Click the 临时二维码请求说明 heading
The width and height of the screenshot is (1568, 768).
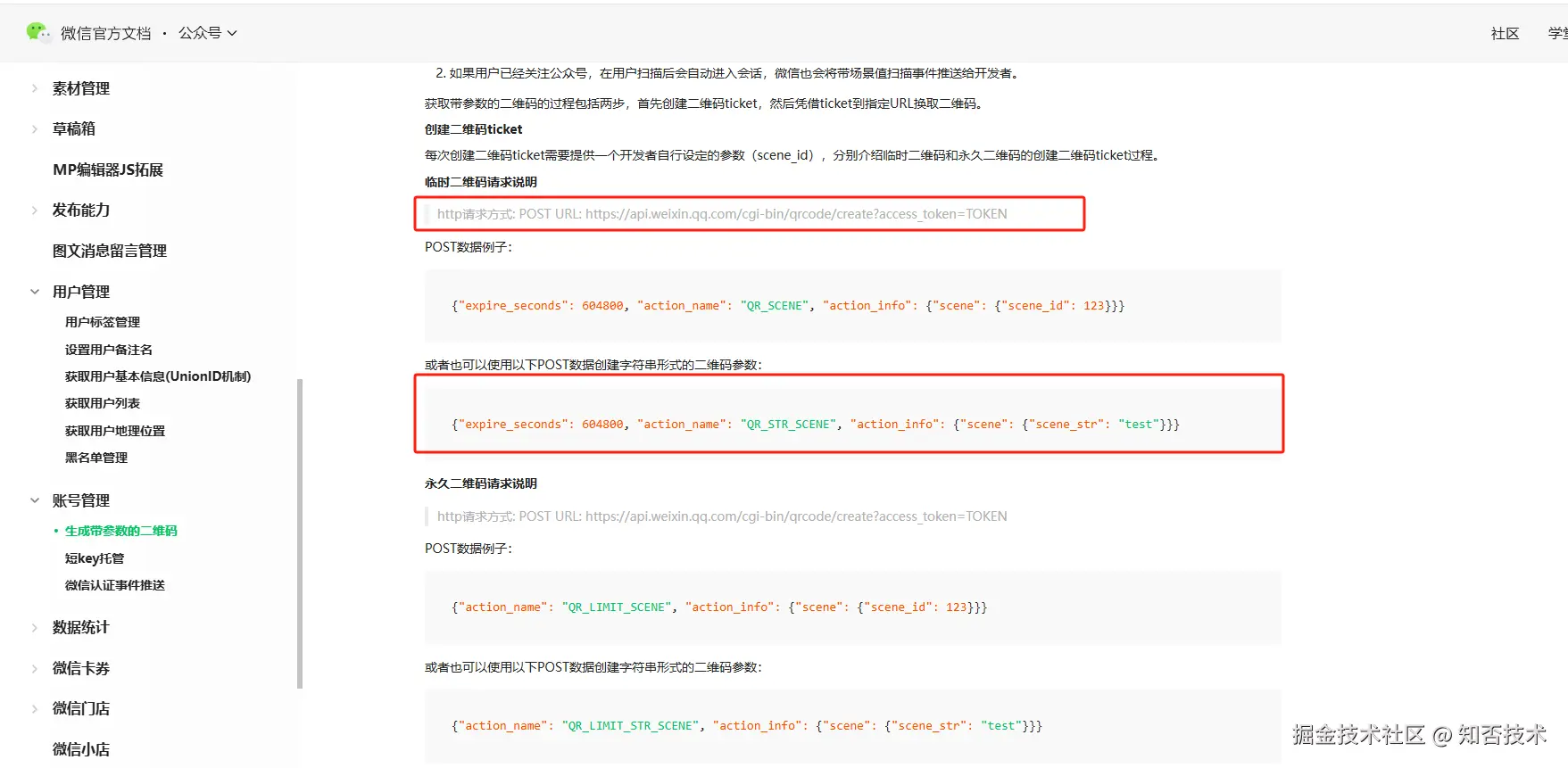pyautogui.click(x=481, y=182)
